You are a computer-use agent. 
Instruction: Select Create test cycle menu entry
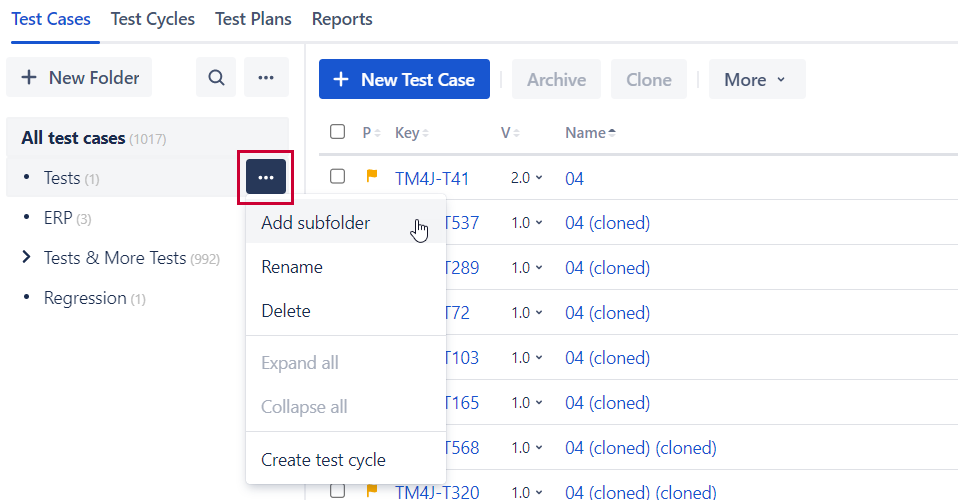pos(323,460)
